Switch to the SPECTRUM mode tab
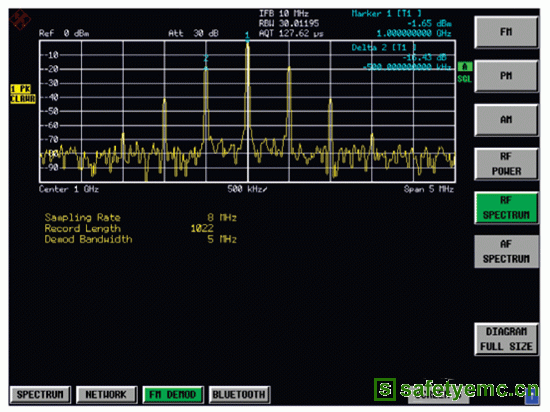Screen dimensions: 550x412 (x=40, y=394)
